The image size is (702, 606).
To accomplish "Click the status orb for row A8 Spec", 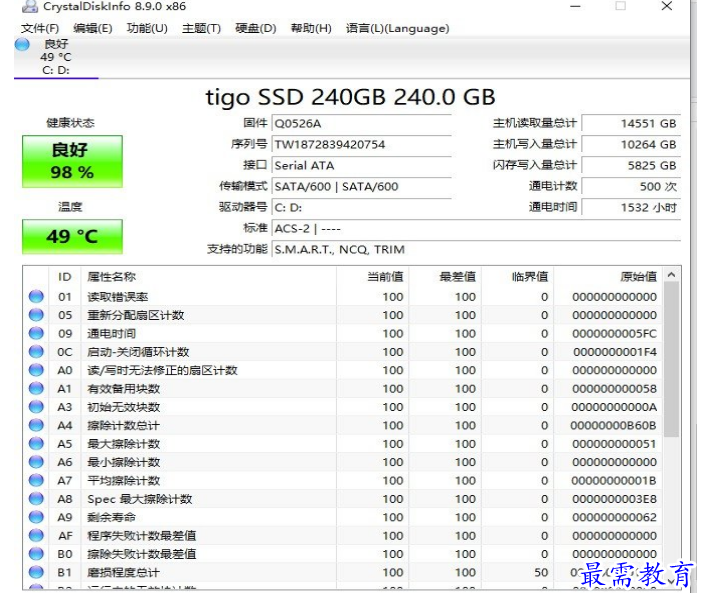I will 36,499.
